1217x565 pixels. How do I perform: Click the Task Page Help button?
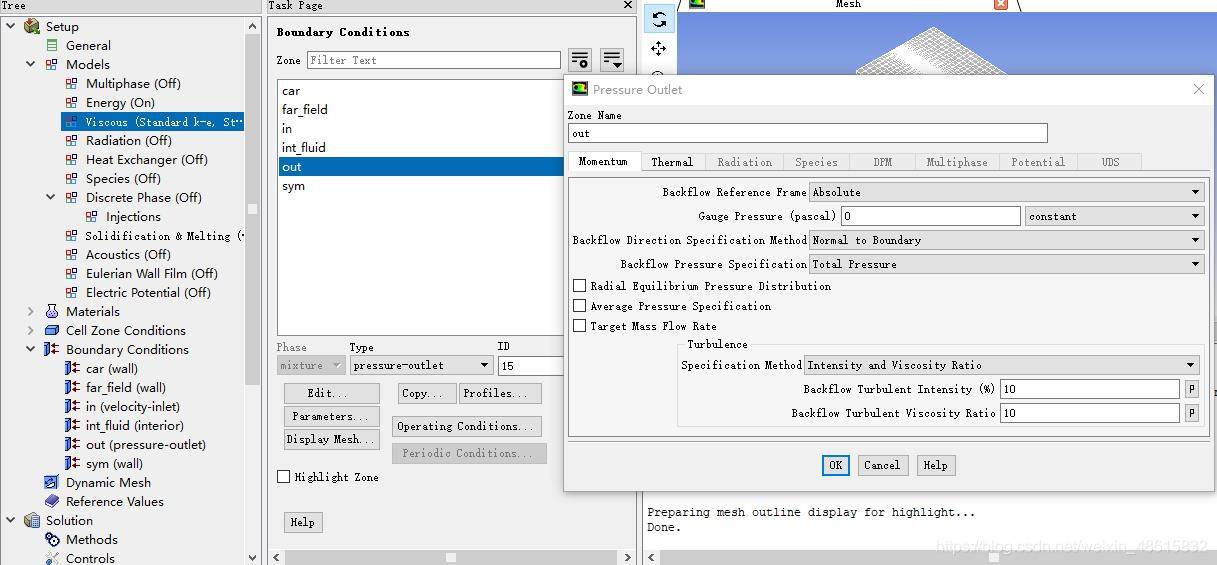click(x=303, y=522)
